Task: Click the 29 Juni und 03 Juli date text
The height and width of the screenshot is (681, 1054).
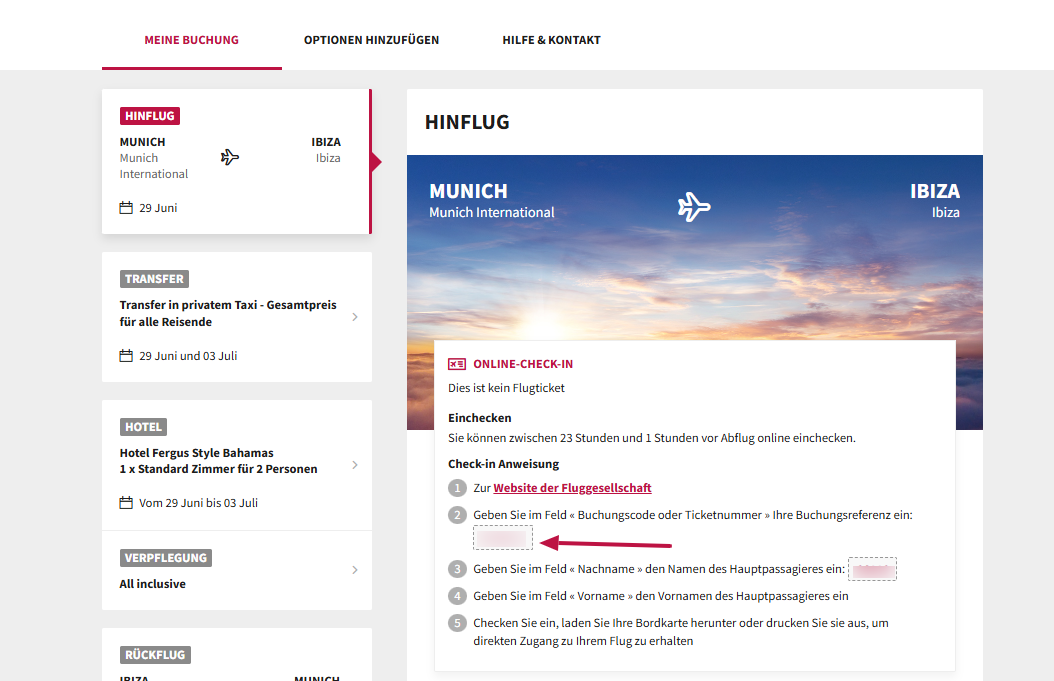Action: pyautogui.click(x=188, y=356)
